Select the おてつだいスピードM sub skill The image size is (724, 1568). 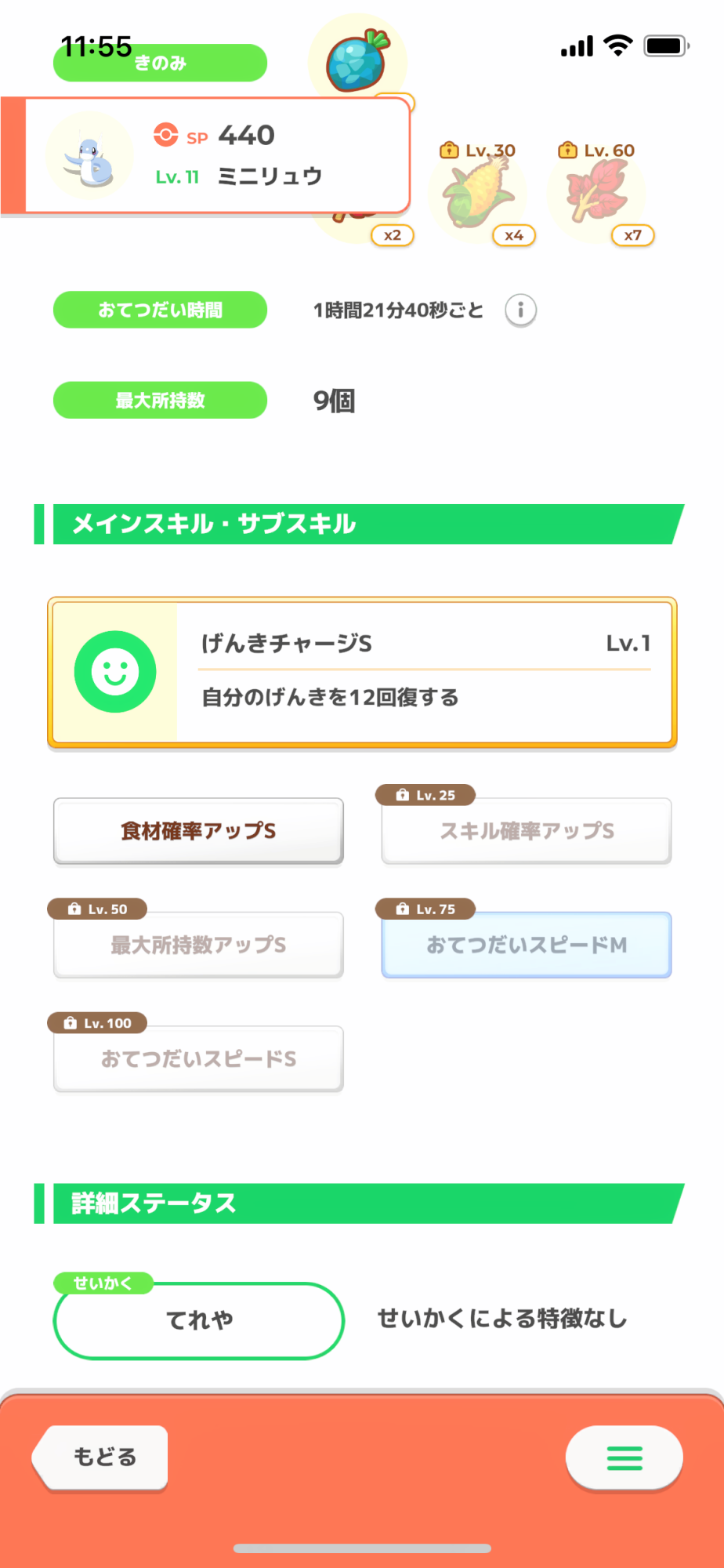coord(527,945)
